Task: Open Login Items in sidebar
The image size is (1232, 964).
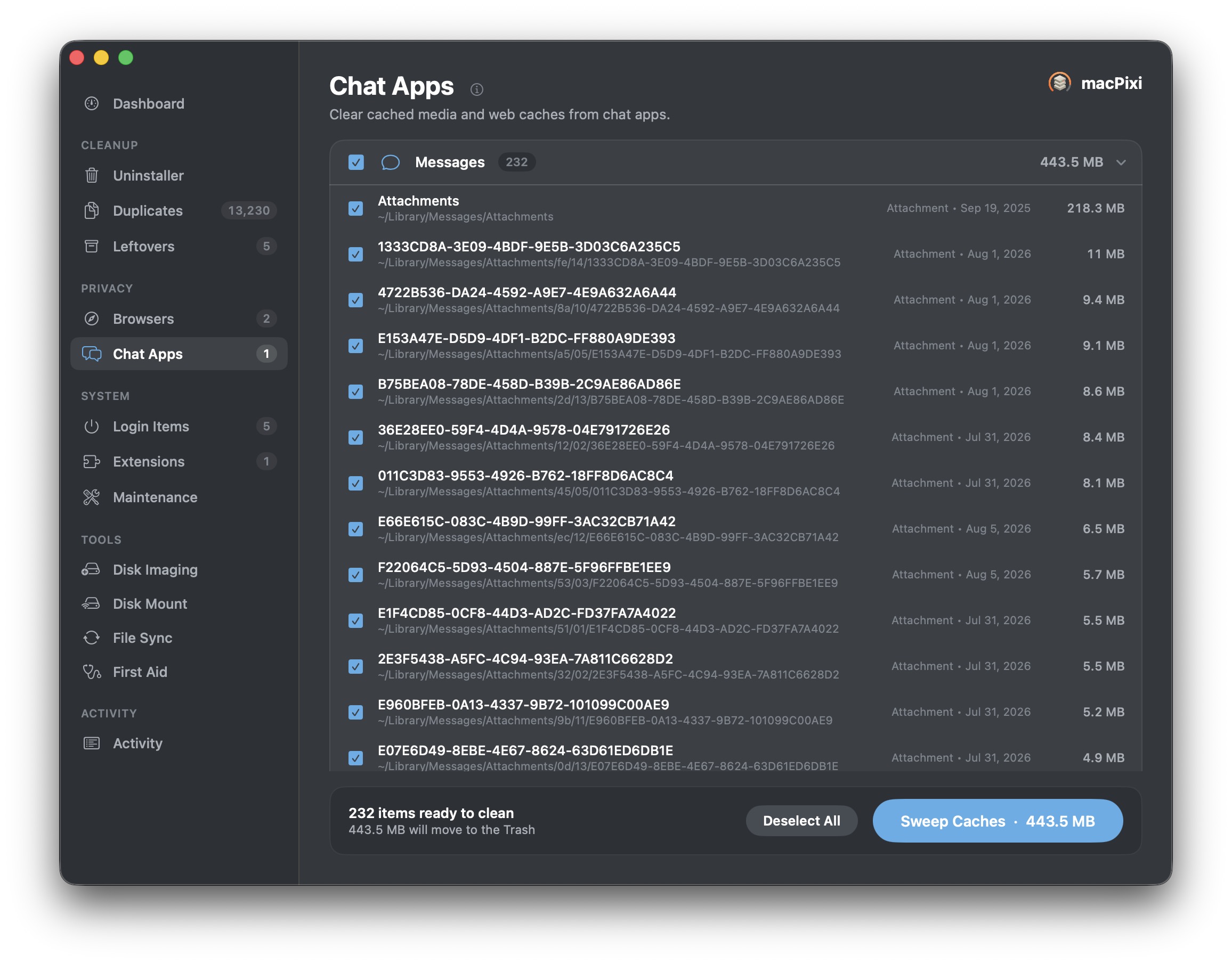Action: click(179, 426)
